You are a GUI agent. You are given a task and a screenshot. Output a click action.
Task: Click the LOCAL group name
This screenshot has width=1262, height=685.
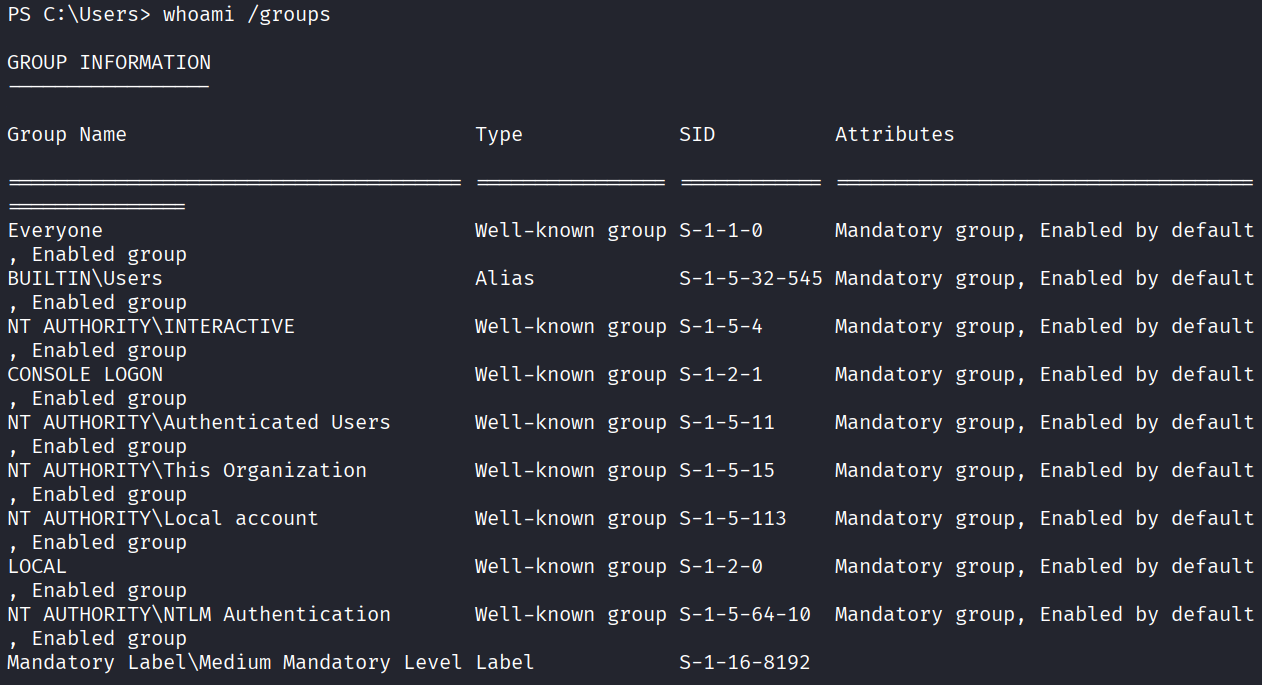click(37, 567)
